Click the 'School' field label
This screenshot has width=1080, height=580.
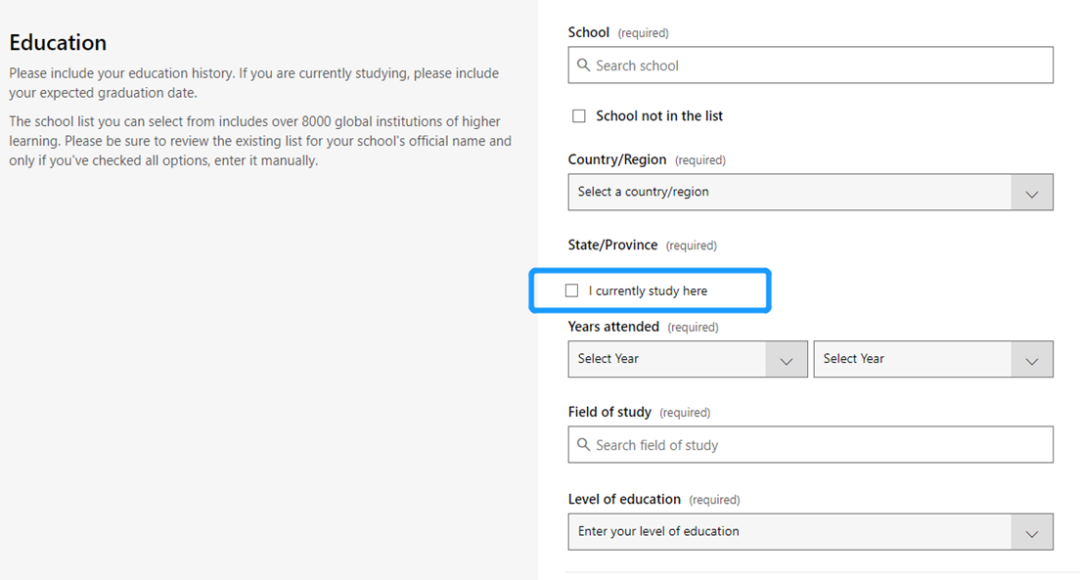click(589, 32)
